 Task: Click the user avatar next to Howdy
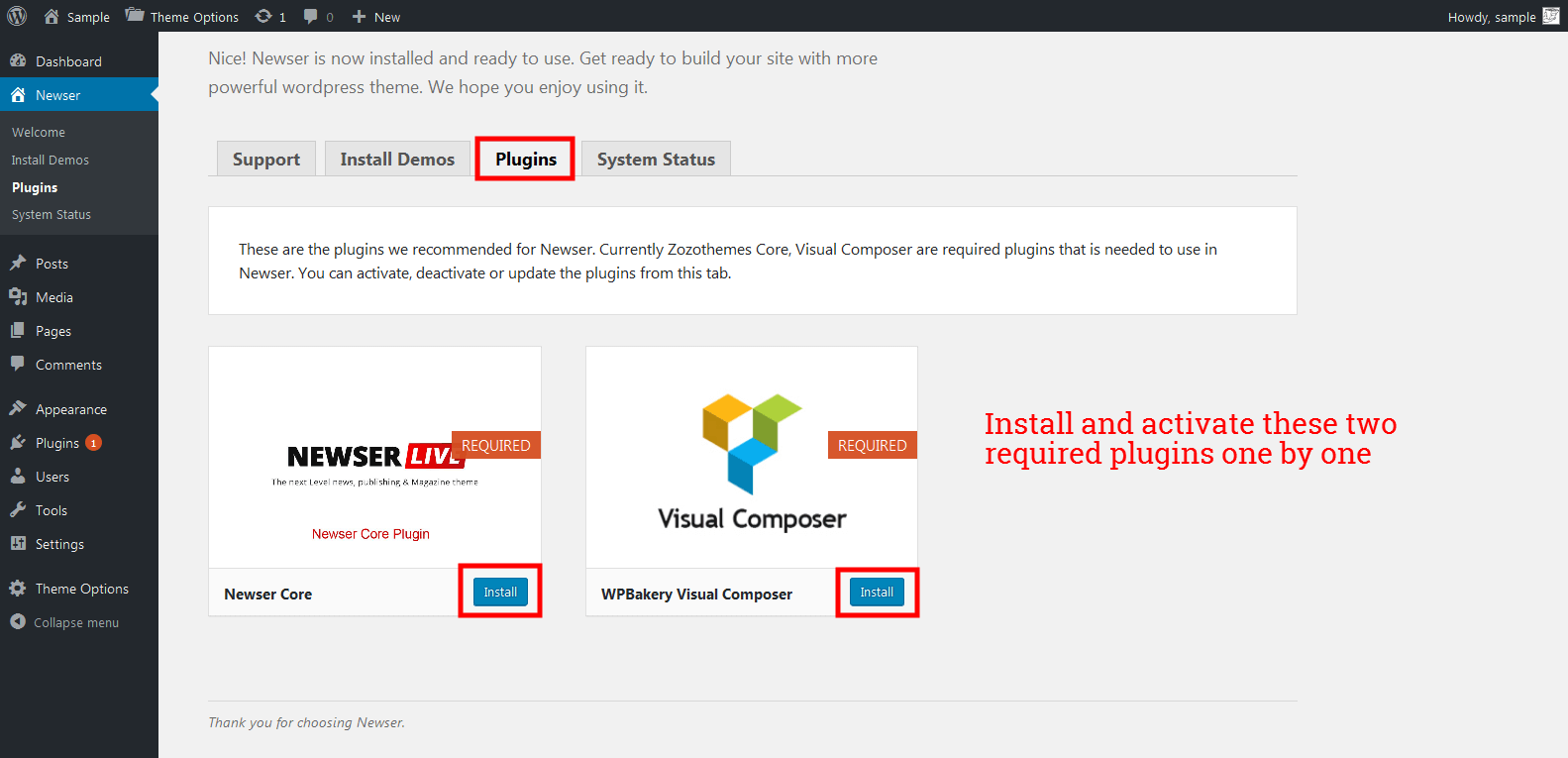point(1550,16)
